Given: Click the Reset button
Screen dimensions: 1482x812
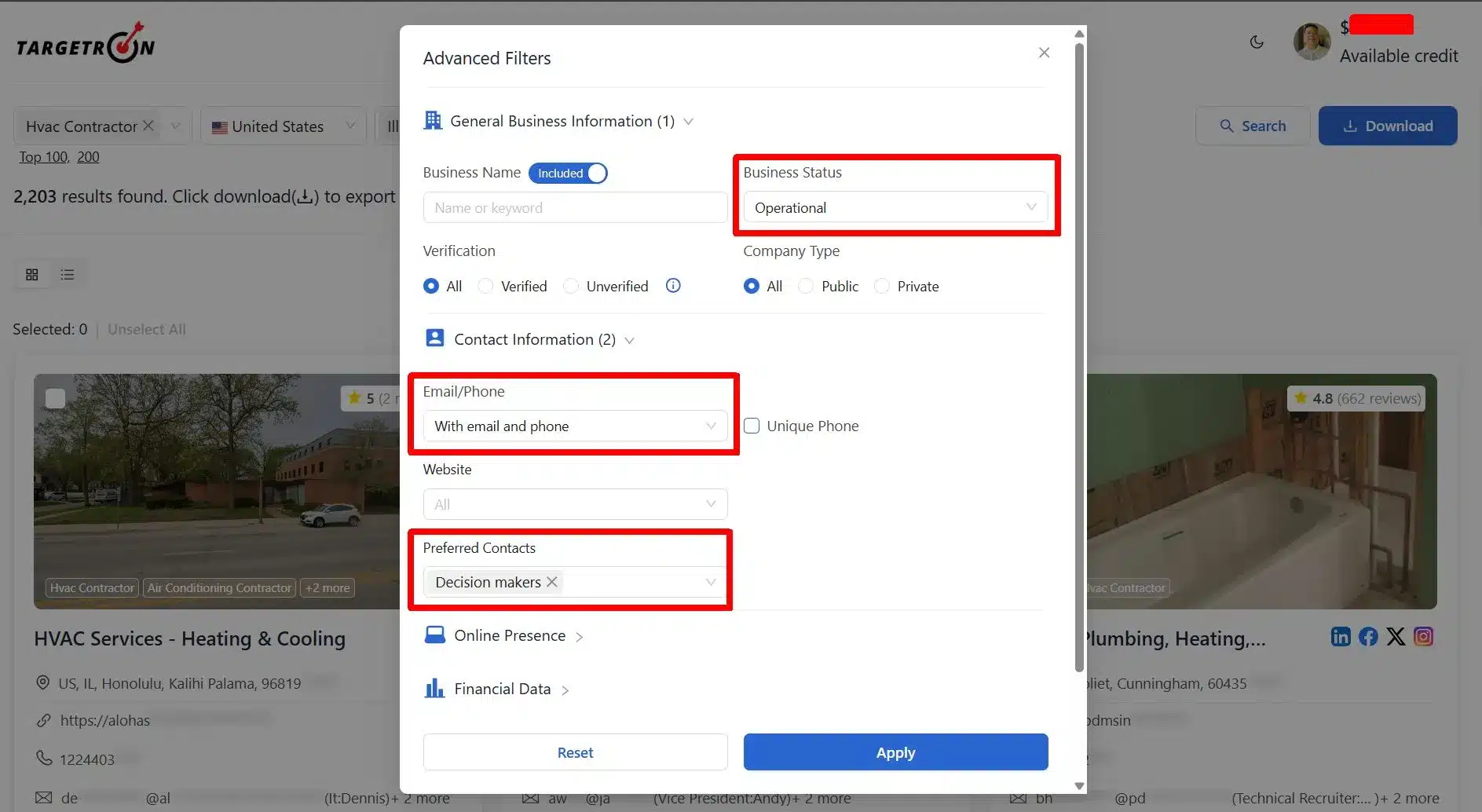Looking at the screenshot, I should click(575, 752).
